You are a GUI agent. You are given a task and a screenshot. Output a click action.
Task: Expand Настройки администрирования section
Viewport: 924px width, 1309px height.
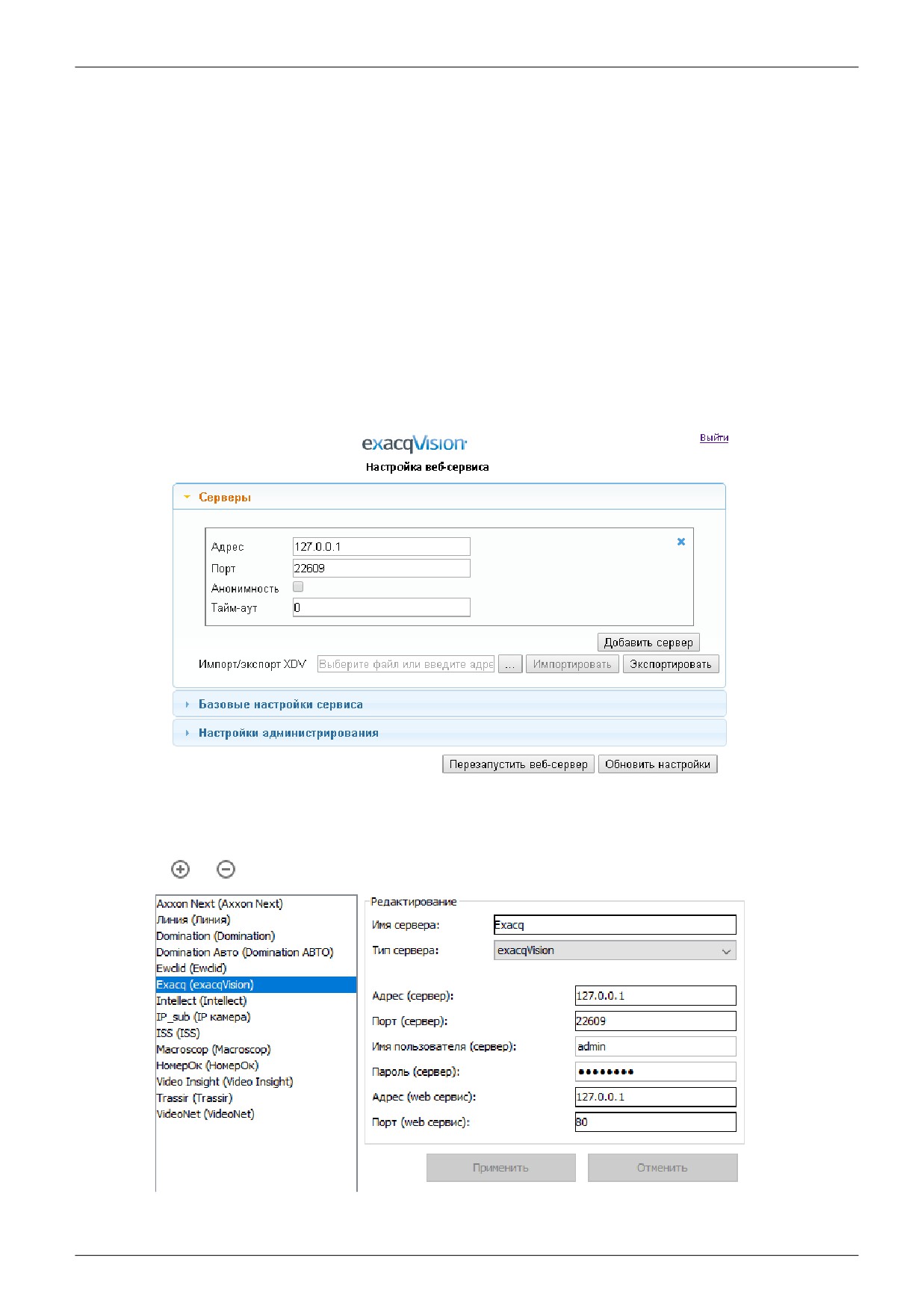tap(449, 733)
